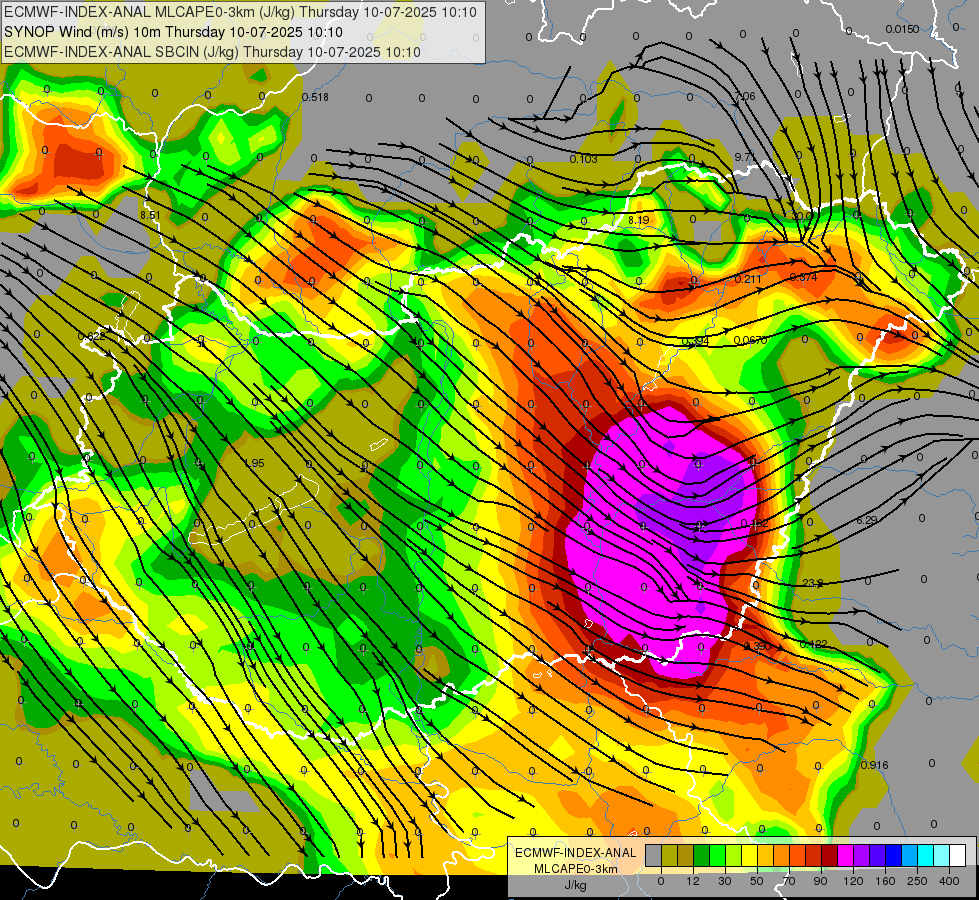Viewport: 979px width, 900px height.
Task: Pick the dark red legend swatch
Action: (830, 855)
